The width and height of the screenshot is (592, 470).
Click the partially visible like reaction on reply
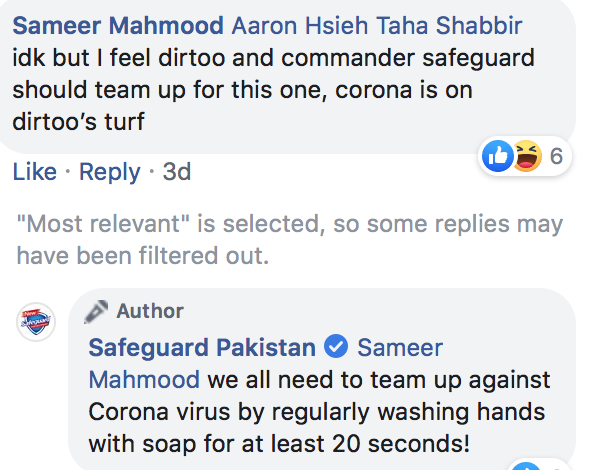point(526,466)
